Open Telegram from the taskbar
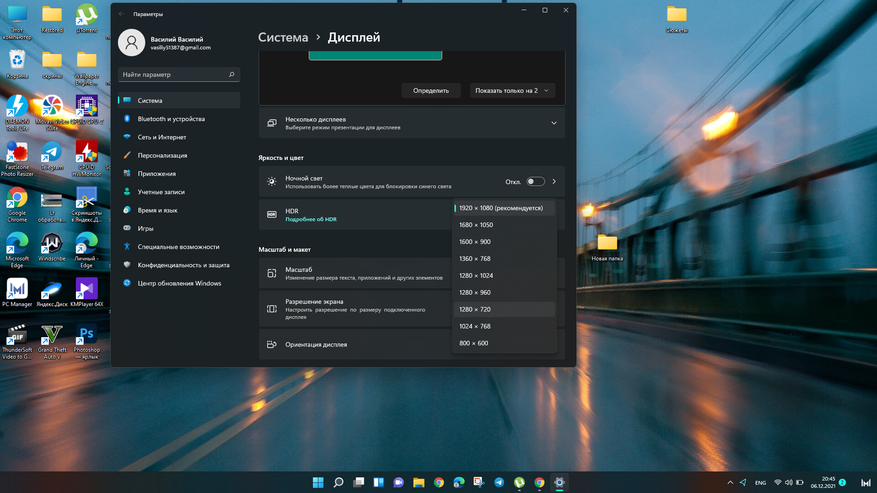Viewport: 877px width, 493px height. [499, 482]
